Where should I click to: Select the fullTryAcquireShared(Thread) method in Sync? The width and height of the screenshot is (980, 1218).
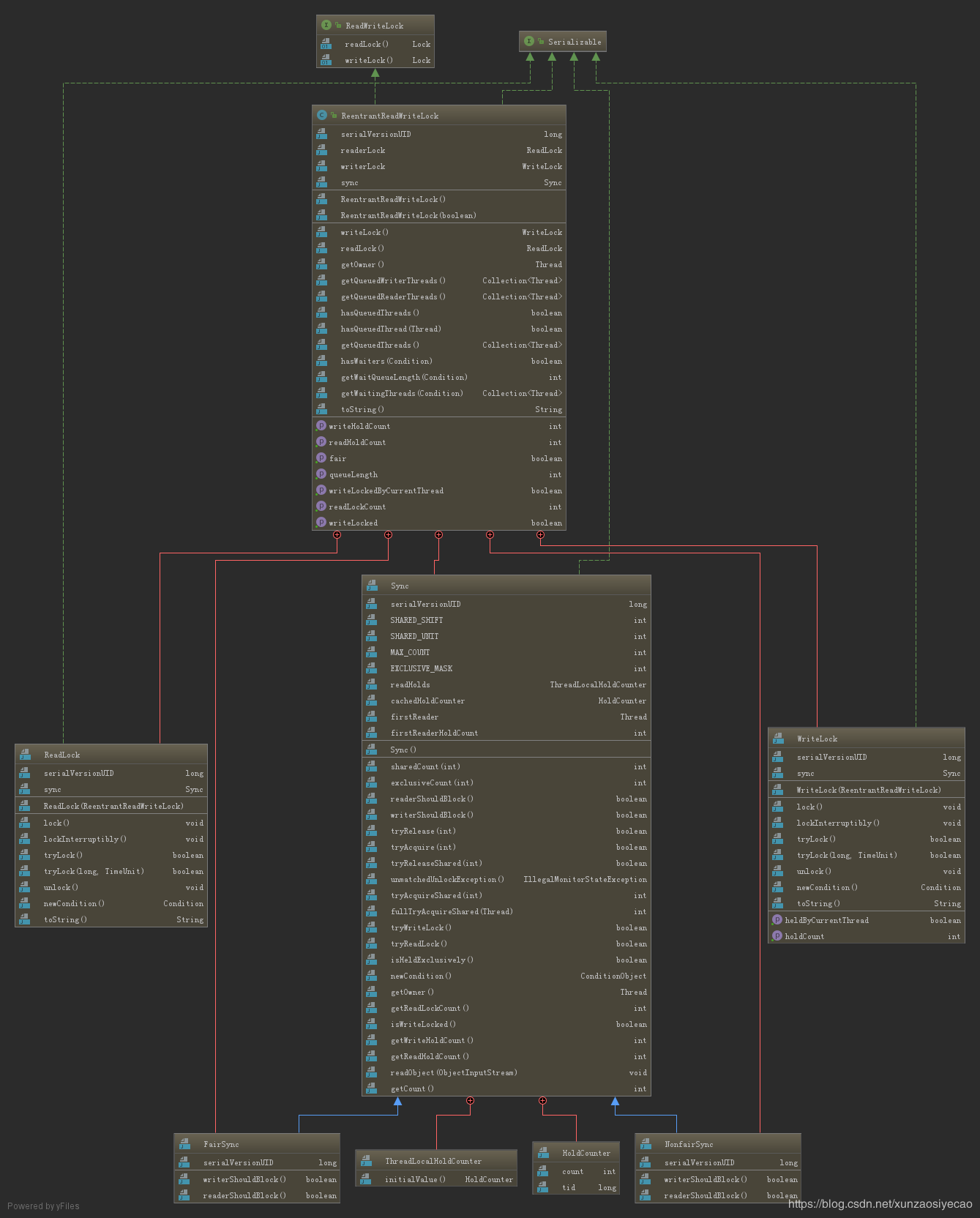tap(451, 912)
